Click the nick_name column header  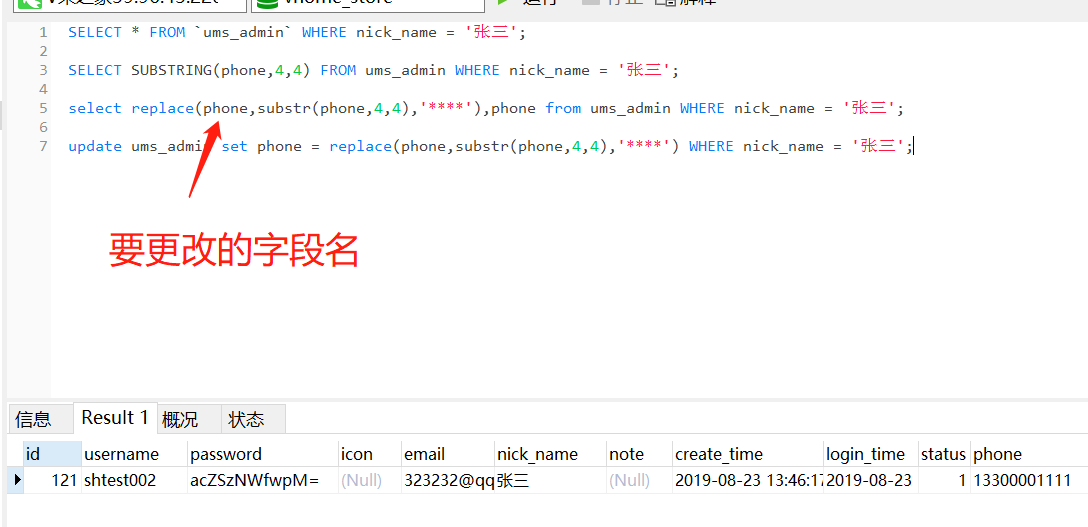(x=550, y=454)
